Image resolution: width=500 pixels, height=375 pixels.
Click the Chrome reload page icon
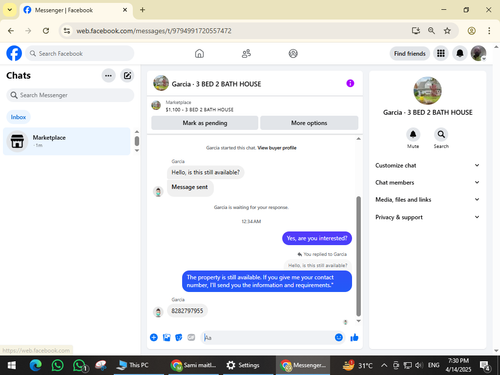46,31
